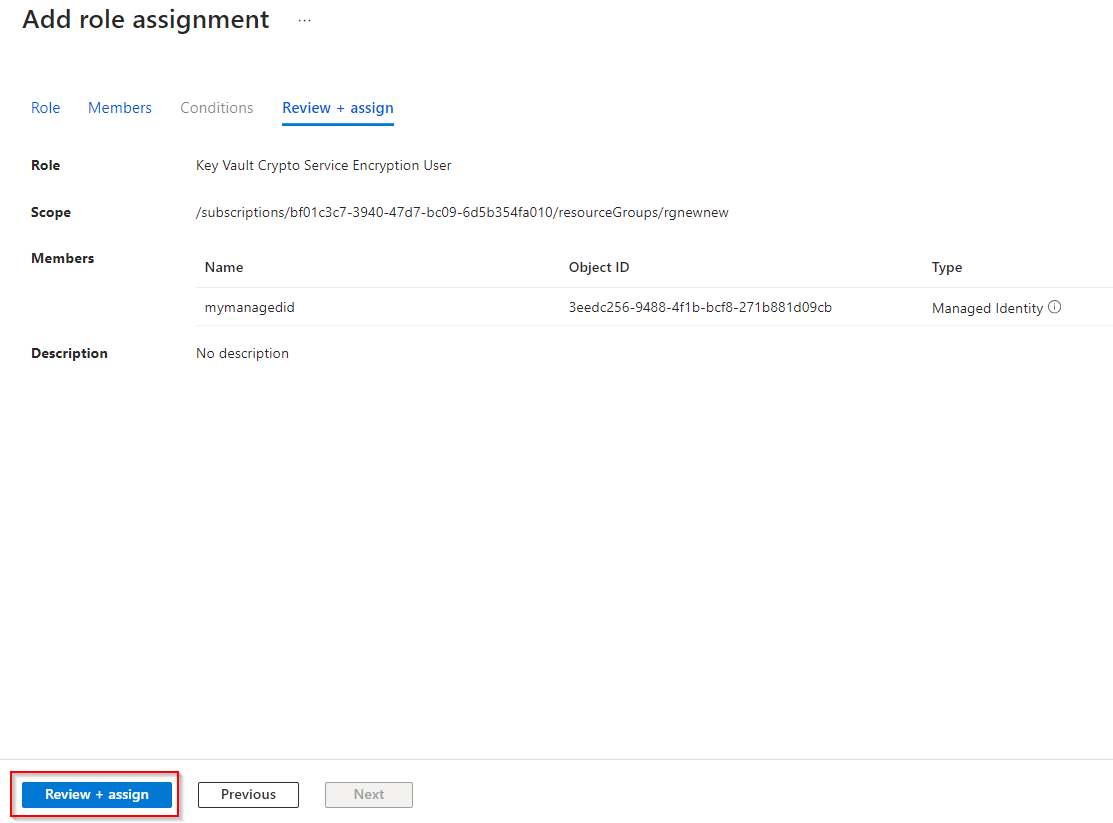Select the role name Key Vault Crypto Service Encryption User
Screen dimensions: 1113x823
click(x=324, y=165)
